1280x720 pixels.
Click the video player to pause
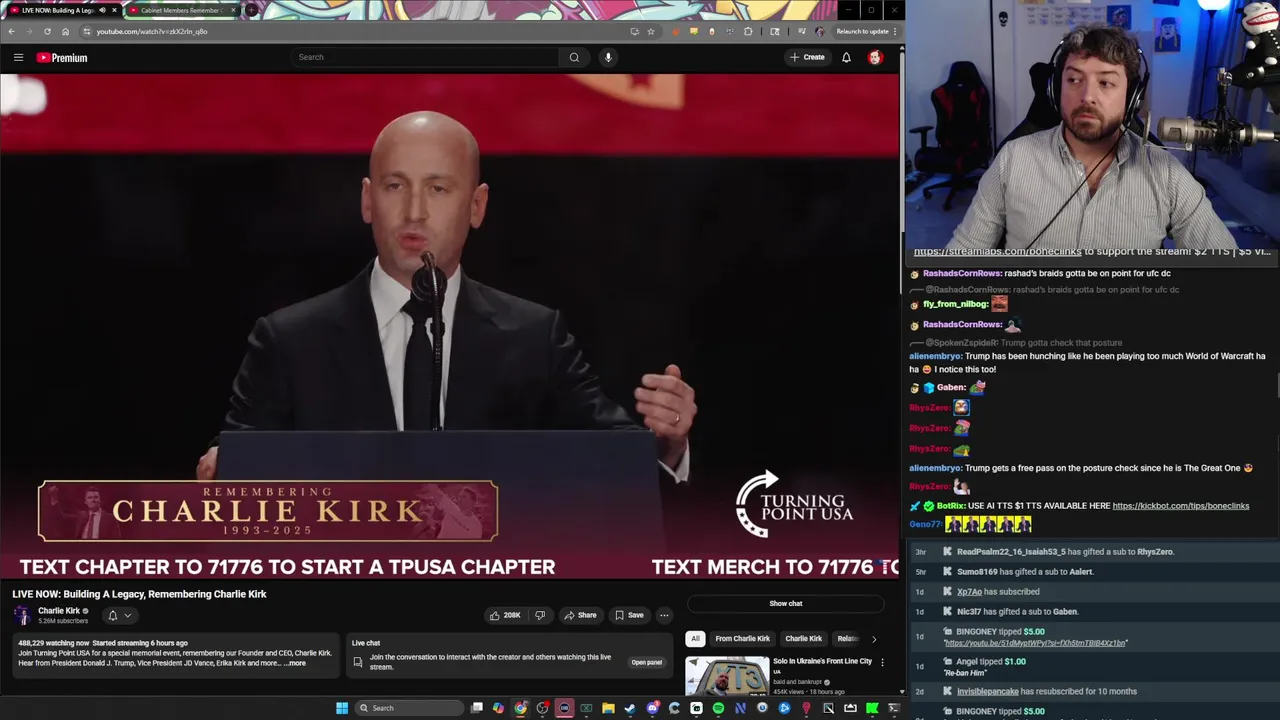point(450,327)
